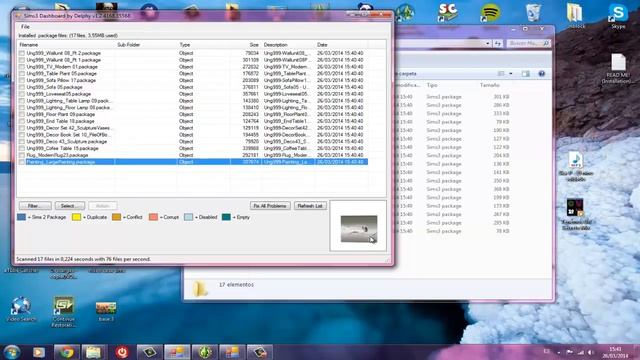Tick checkbox for Ung999_End Table 10.package
The width and height of the screenshot is (640, 360).
(22, 121)
